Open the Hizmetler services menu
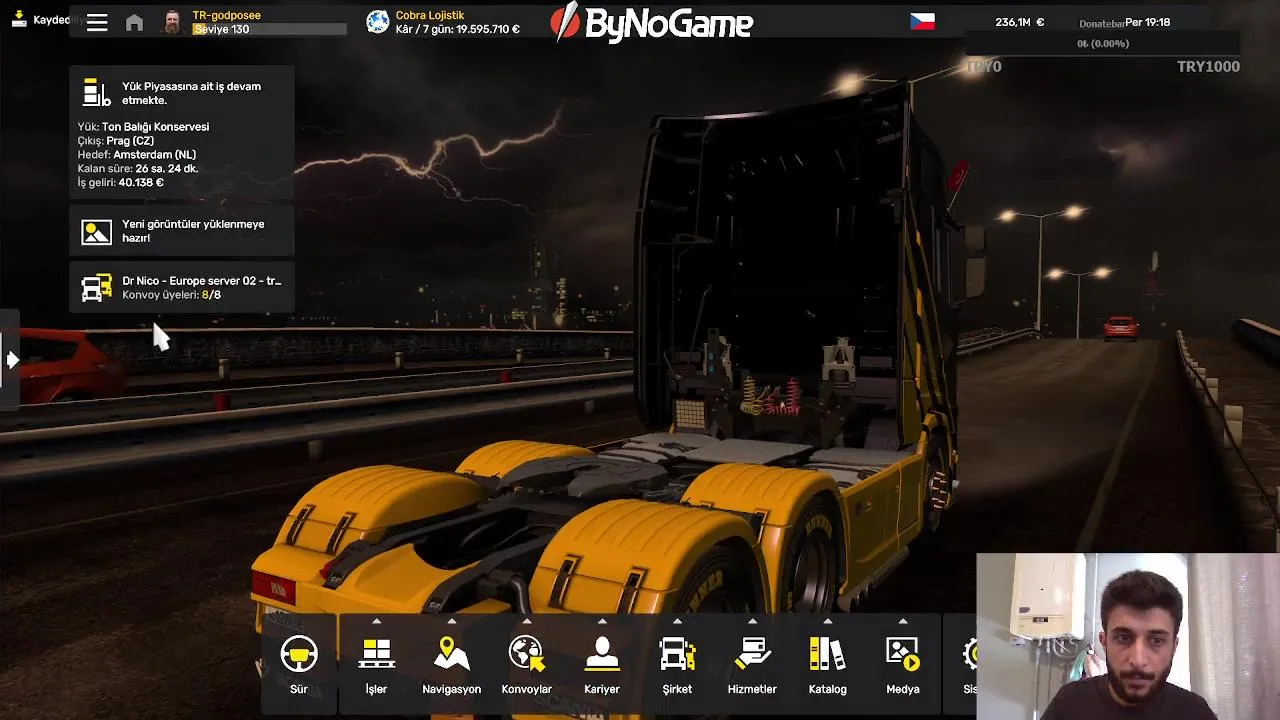This screenshot has width=1280, height=720. tap(752, 664)
